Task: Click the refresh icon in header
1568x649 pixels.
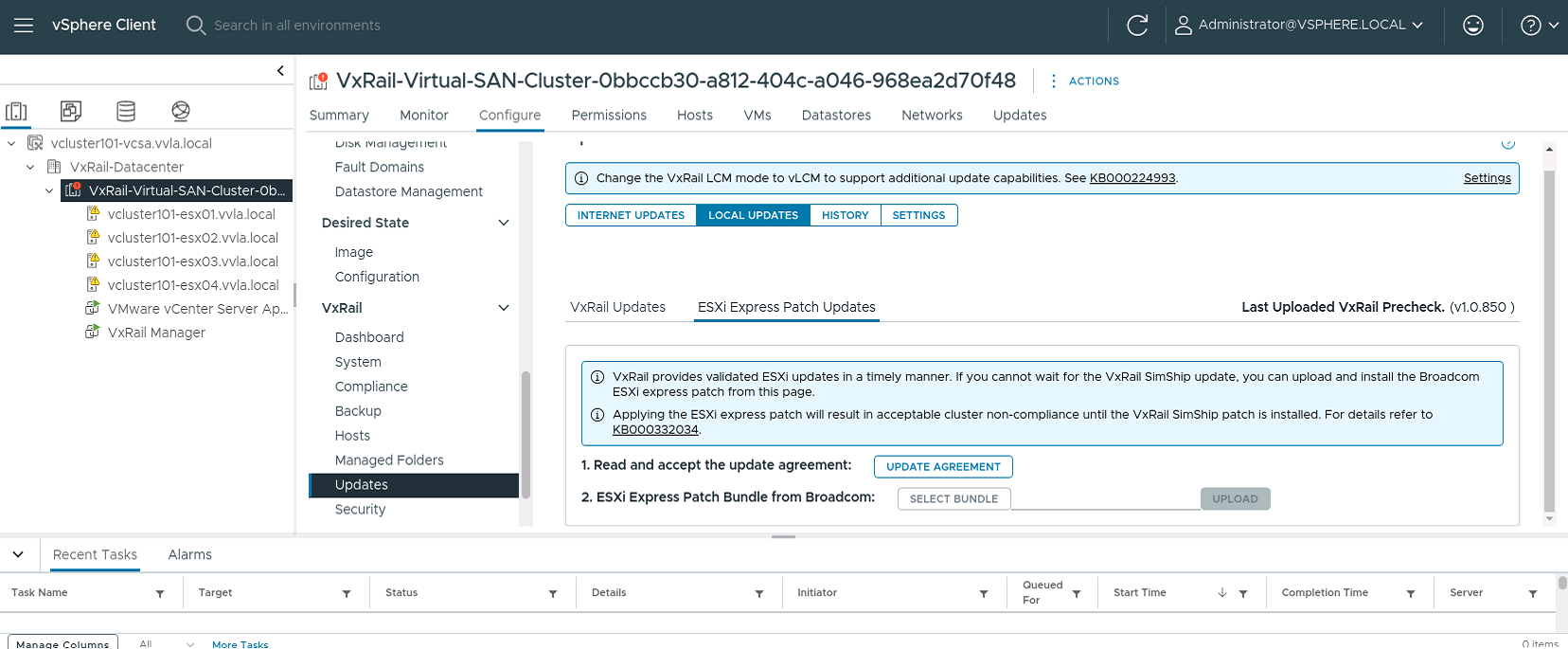Action: pos(1137,26)
